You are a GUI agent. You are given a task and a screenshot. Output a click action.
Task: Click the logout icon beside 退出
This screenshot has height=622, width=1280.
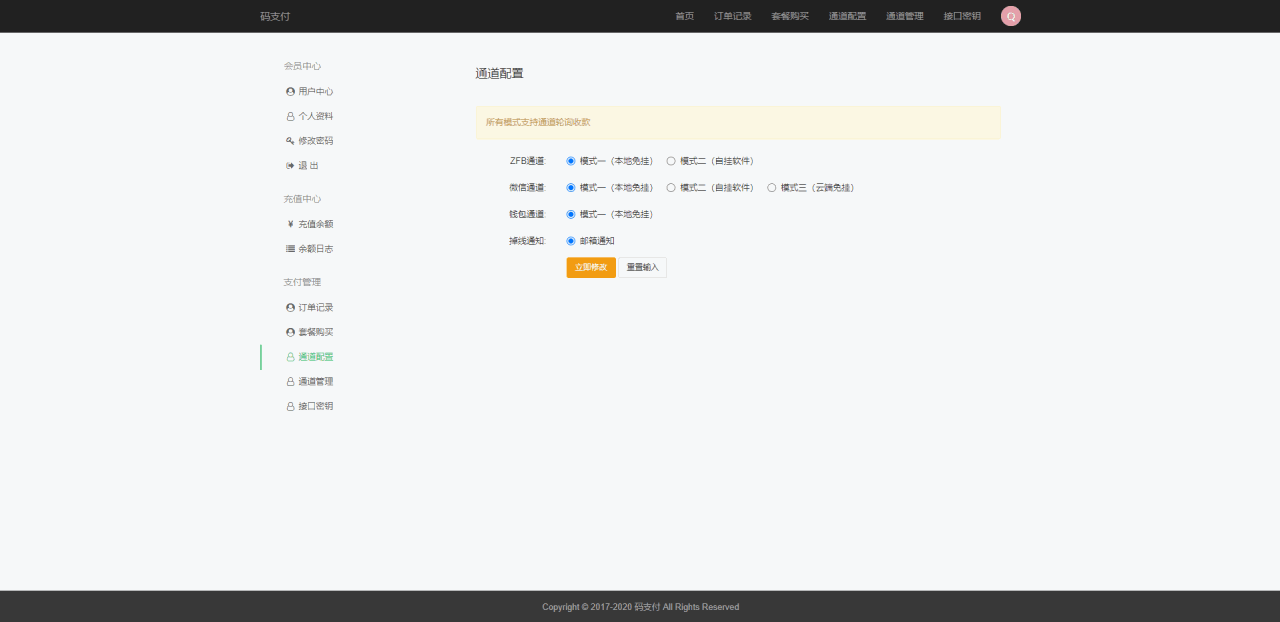(290, 166)
